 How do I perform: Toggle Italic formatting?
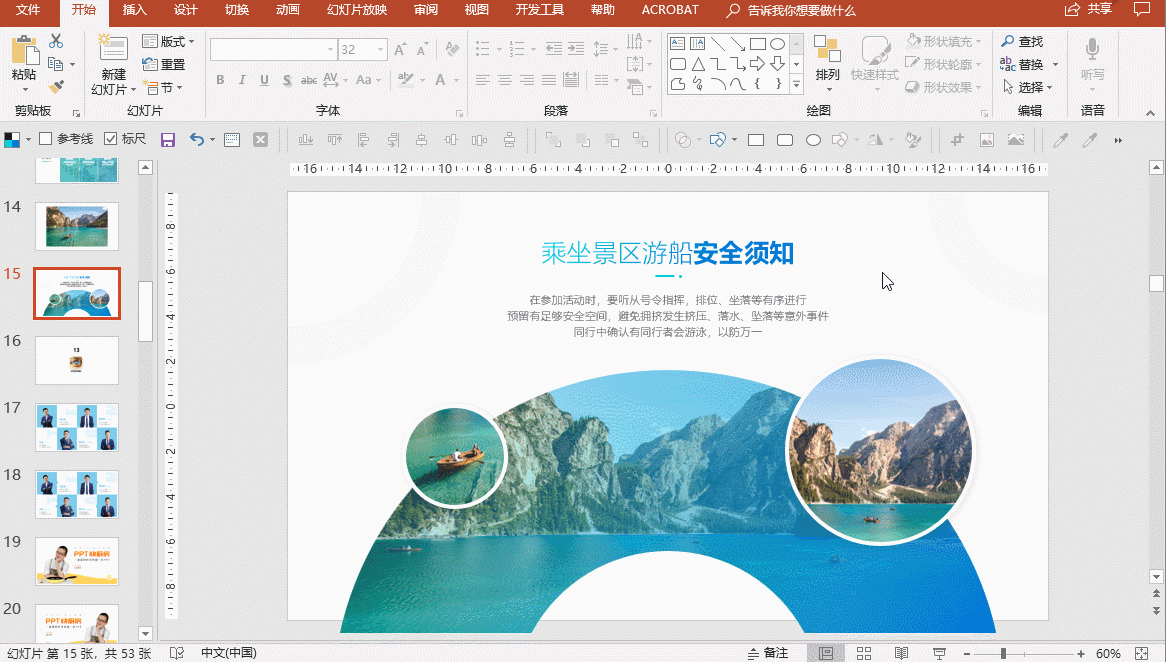tap(242, 80)
